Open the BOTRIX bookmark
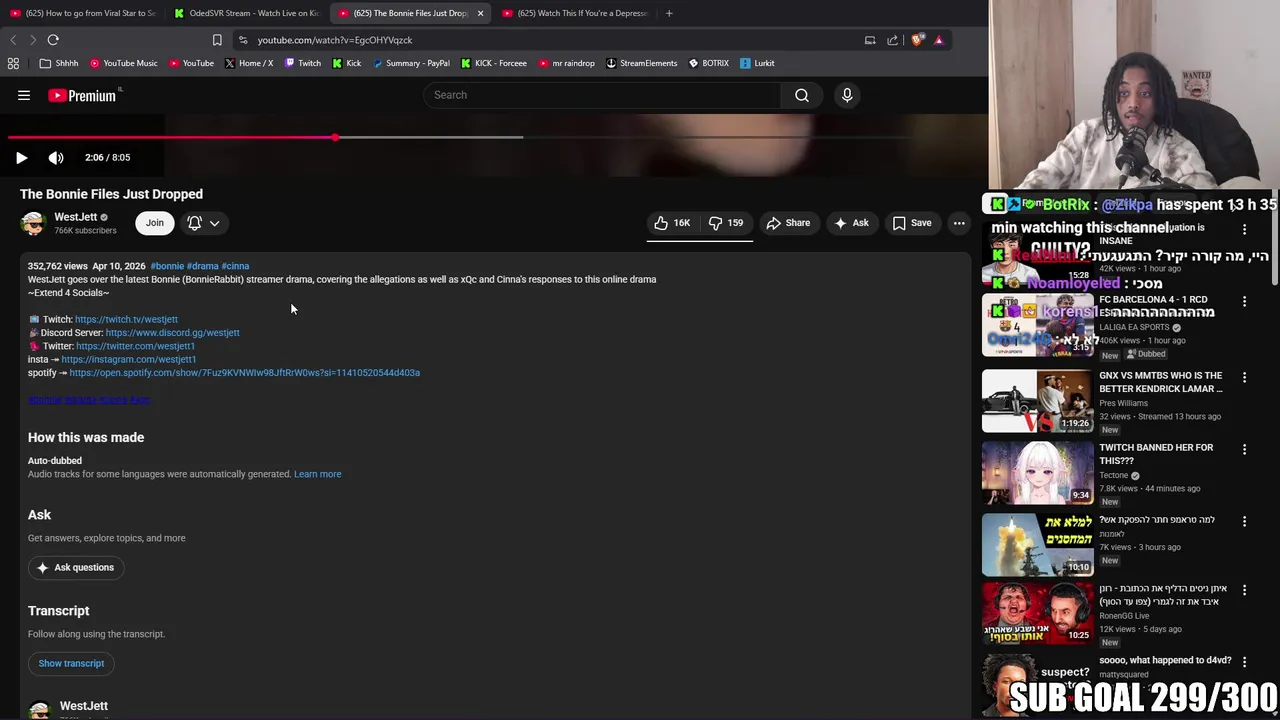This screenshot has height=720, width=1280. [x=708, y=63]
